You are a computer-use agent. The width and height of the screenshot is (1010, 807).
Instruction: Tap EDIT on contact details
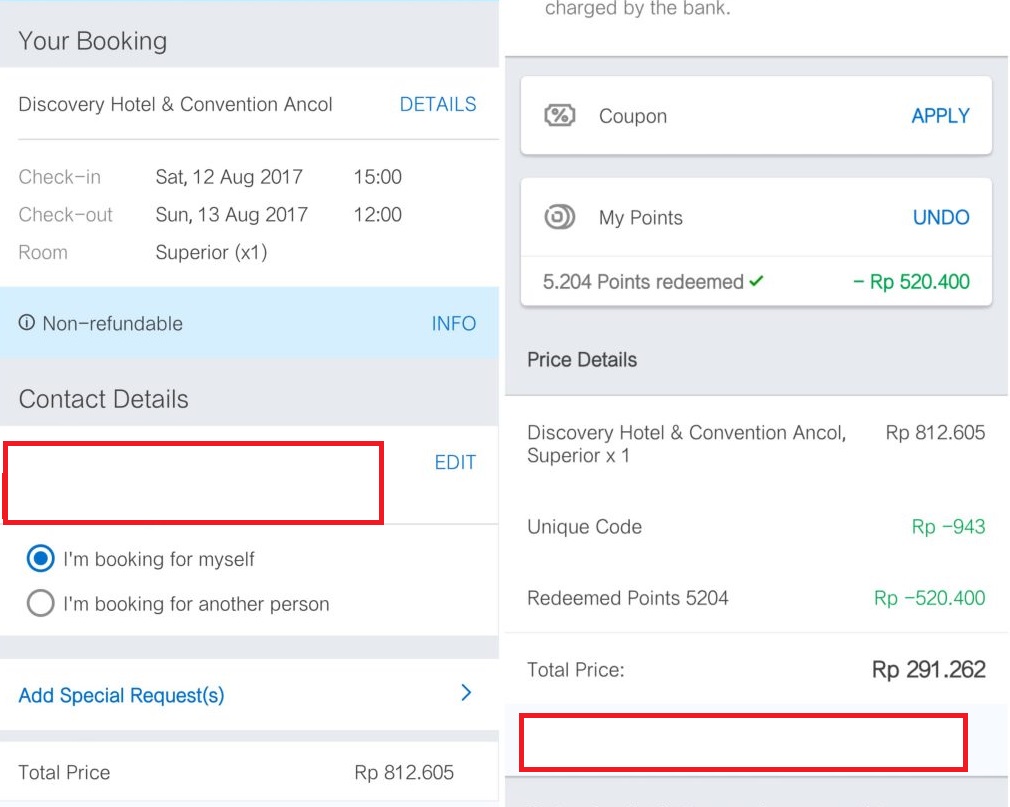455,462
